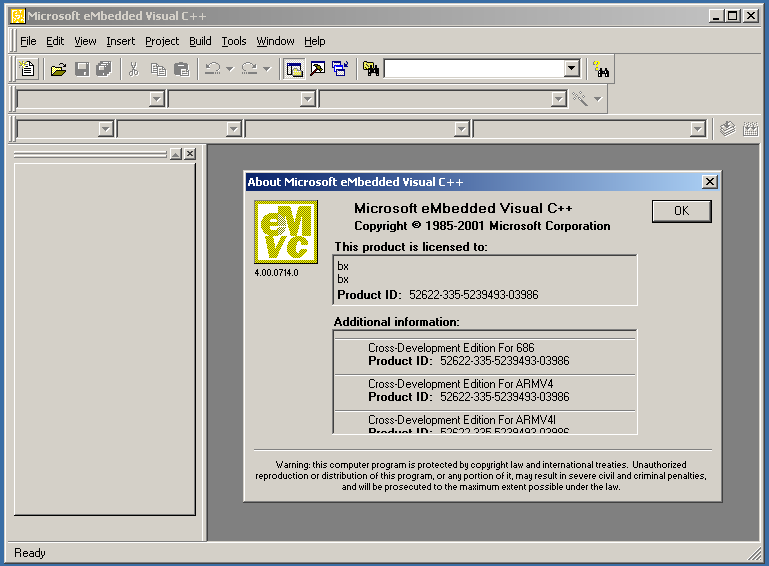
Task: Click the Save All toolbar icon
Action: (x=104, y=69)
